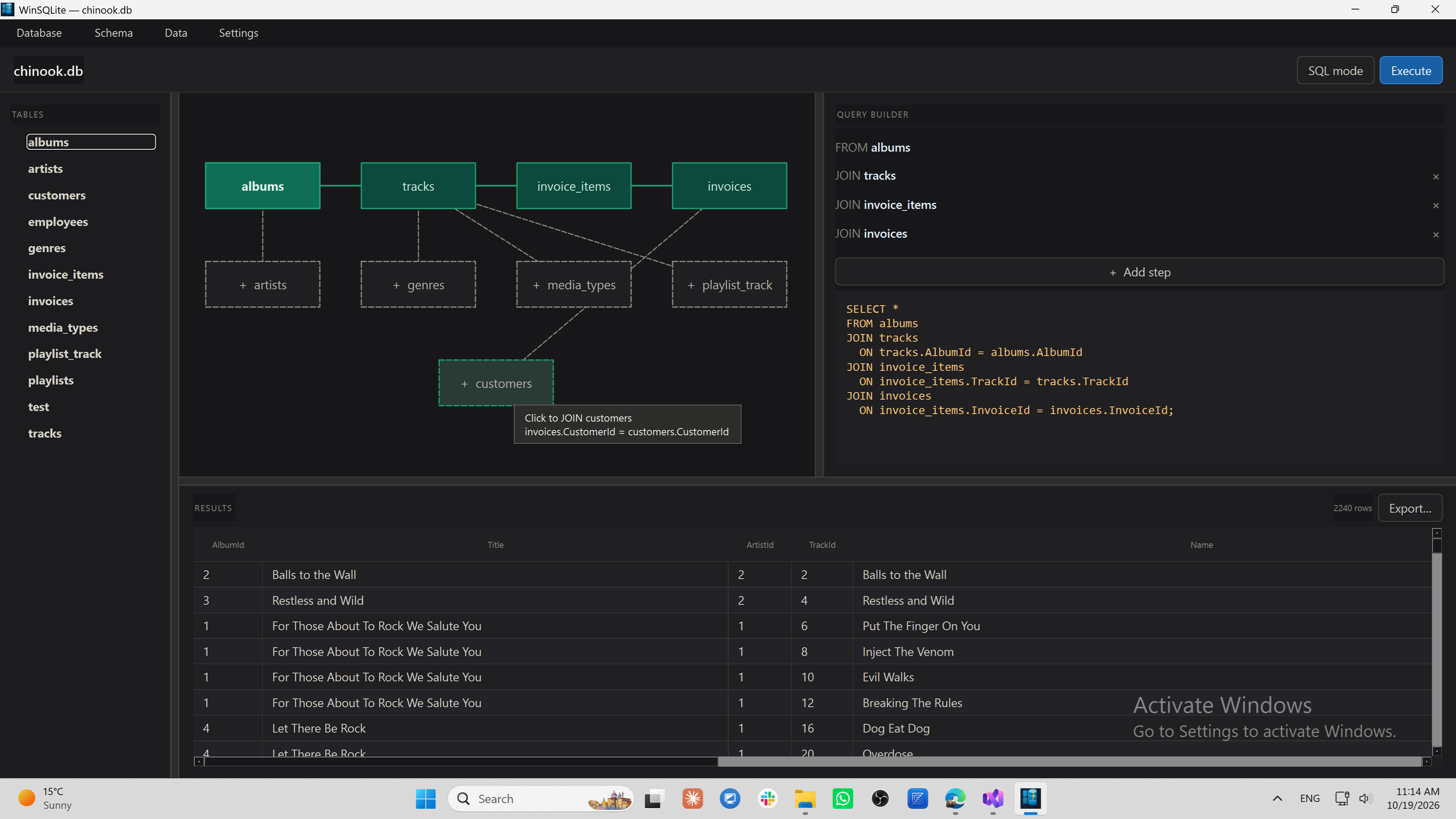The width and height of the screenshot is (1456, 819).
Task: Remove the JOIN invoice_items step
Action: [x=1436, y=206]
